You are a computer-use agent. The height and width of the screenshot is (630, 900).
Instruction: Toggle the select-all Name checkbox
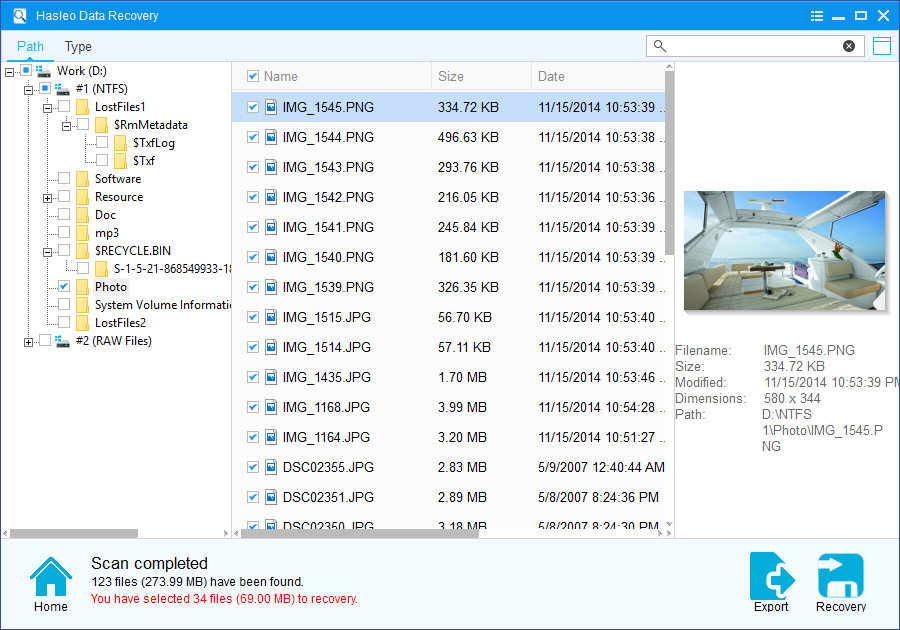[x=253, y=76]
